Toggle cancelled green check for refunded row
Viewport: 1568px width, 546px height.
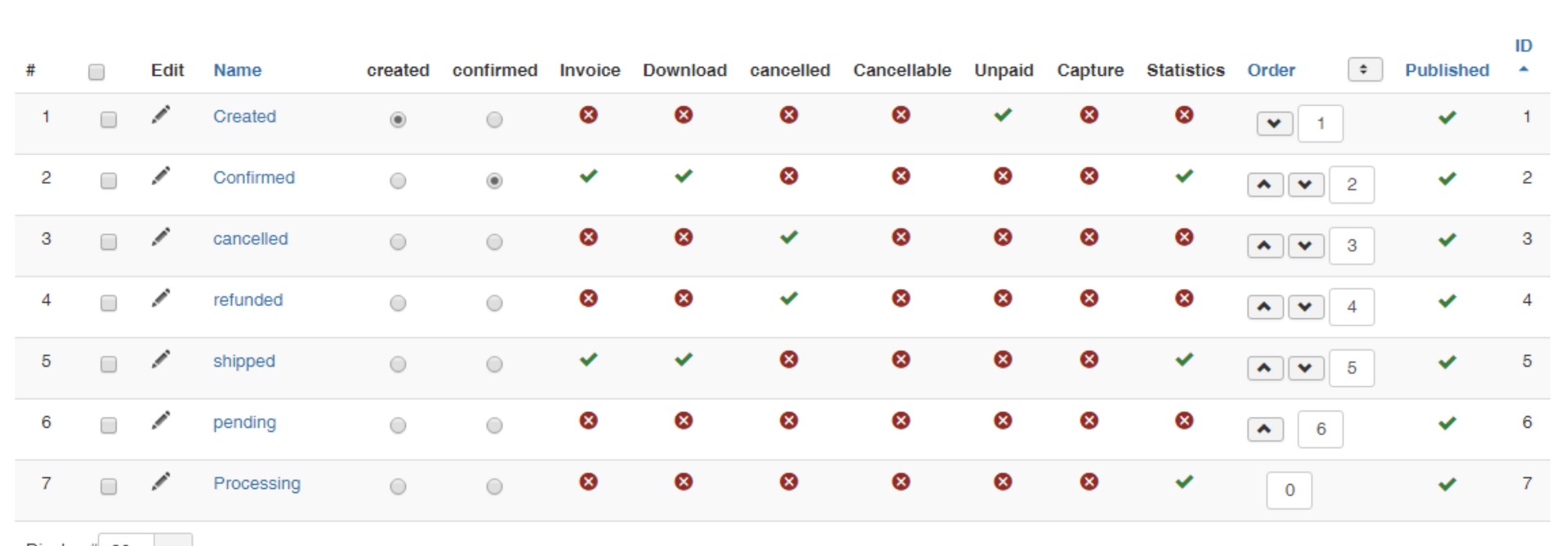[788, 299]
